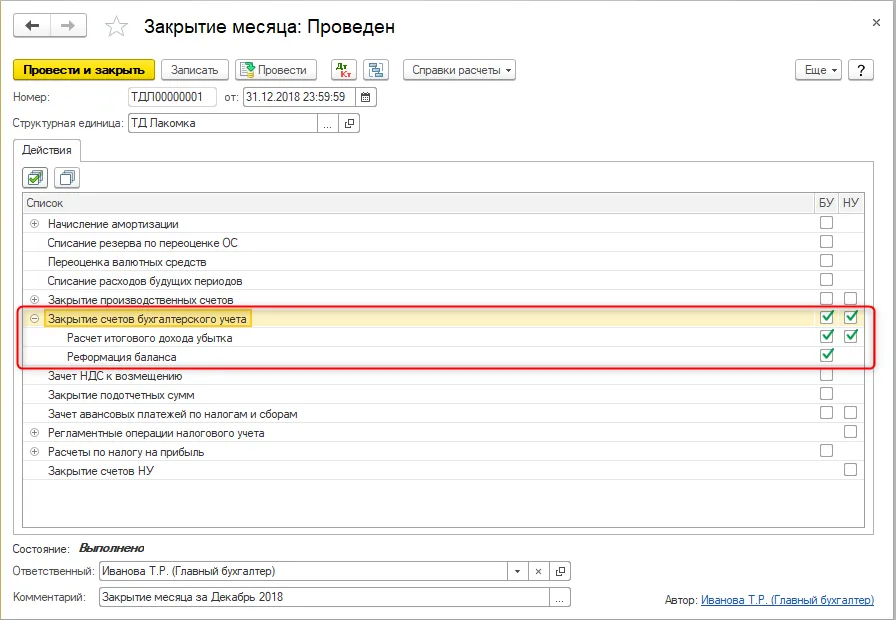This screenshot has width=896, height=620.
Task: Expand the Расчеты по налогу на прибыль row
Action: point(34,452)
